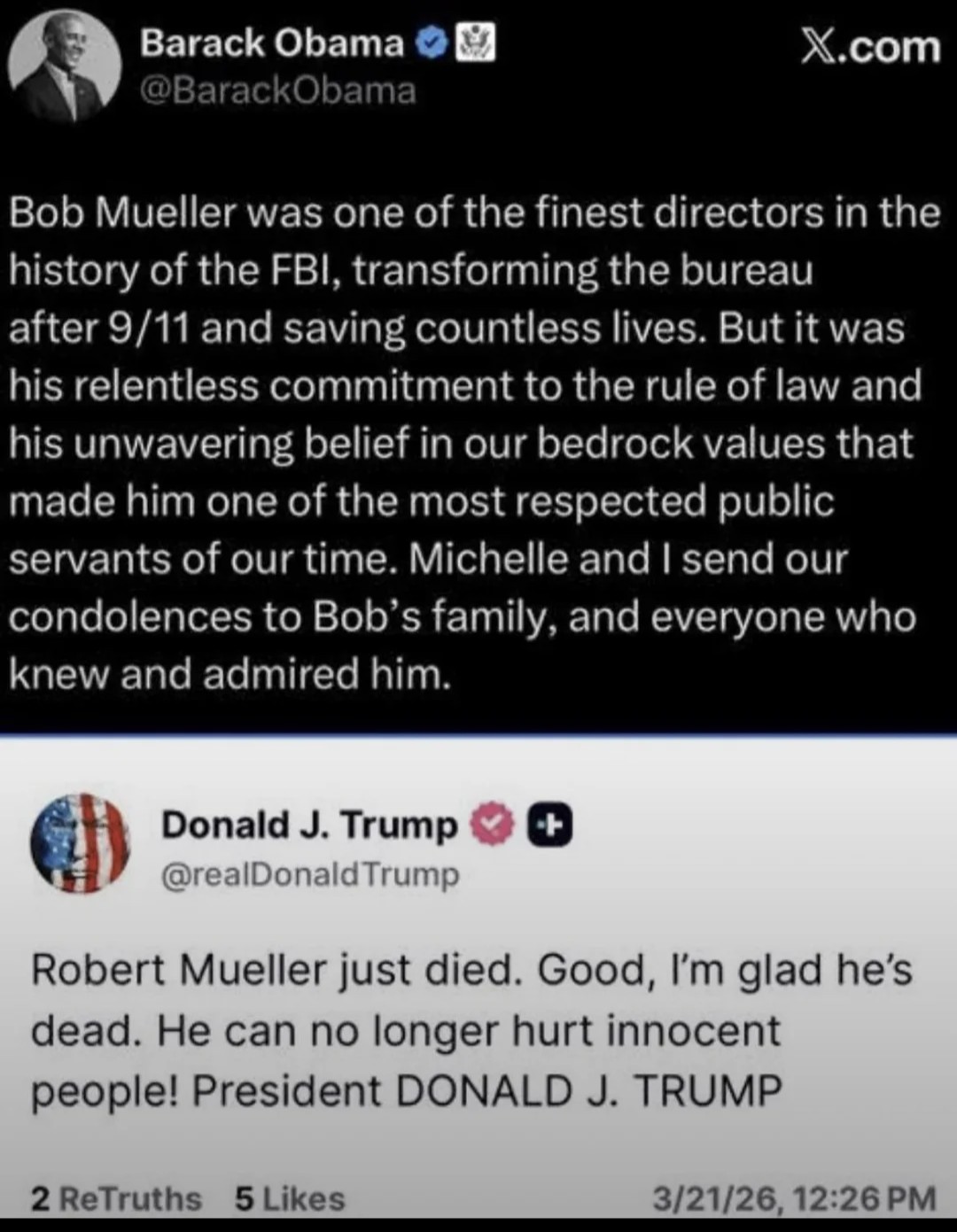
Task: Click the blue verified badge beside Barack Obama
Action: (x=430, y=43)
